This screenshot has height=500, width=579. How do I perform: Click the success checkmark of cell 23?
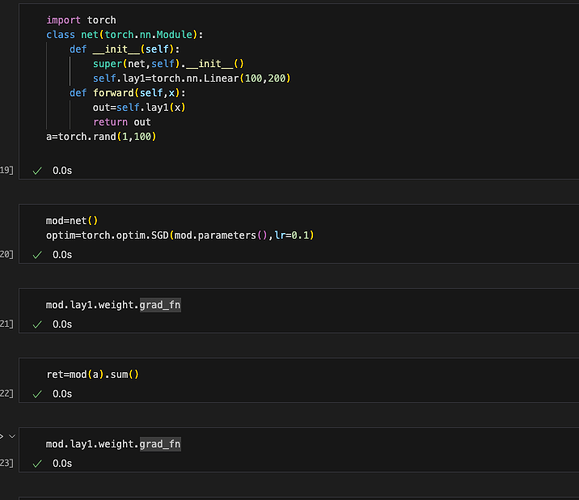pyautogui.click(x=37, y=464)
